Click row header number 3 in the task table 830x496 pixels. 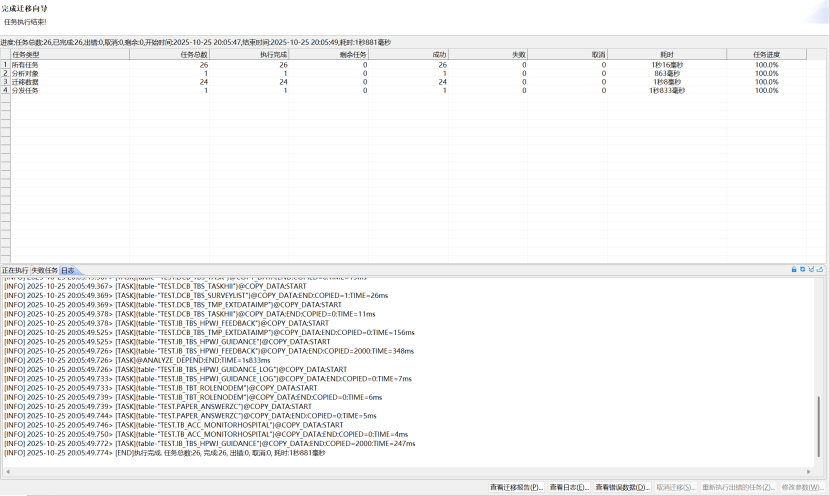pos(5,82)
